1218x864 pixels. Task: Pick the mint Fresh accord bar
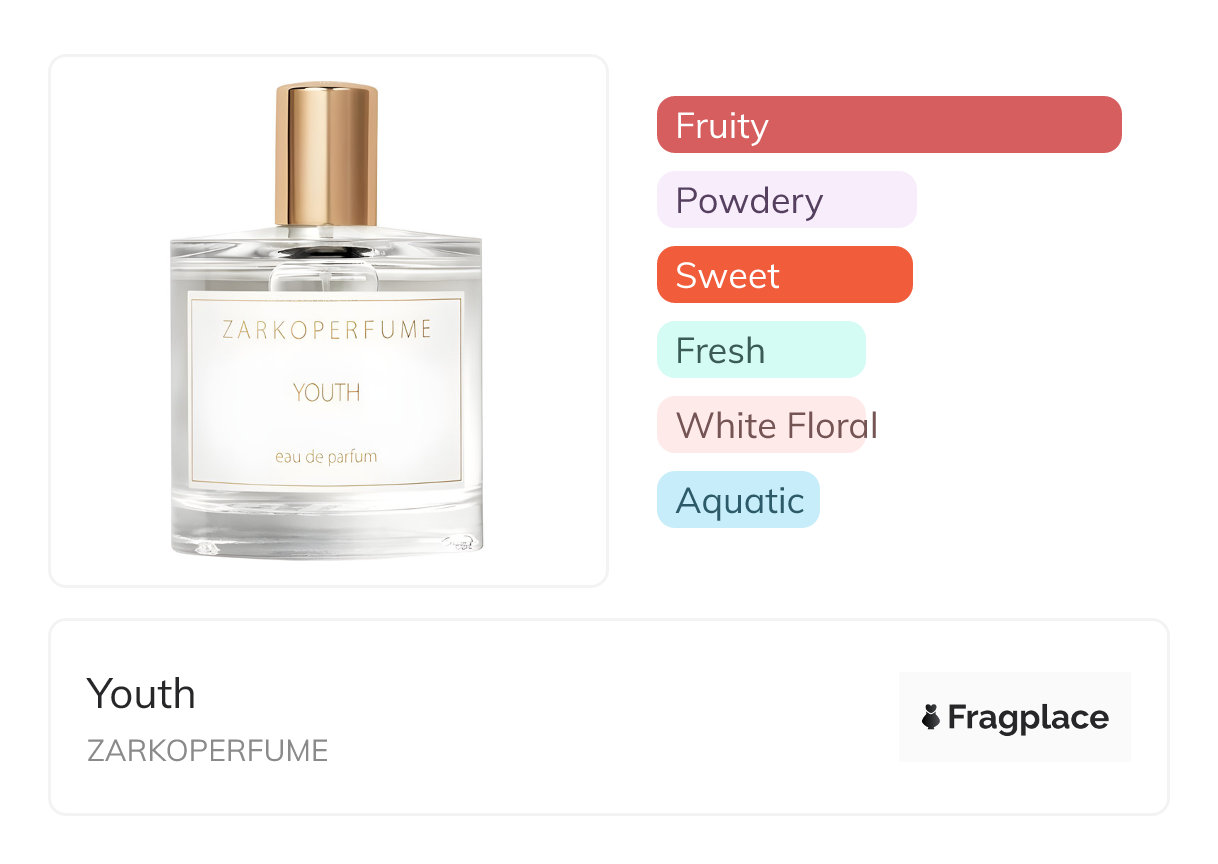click(x=761, y=350)
